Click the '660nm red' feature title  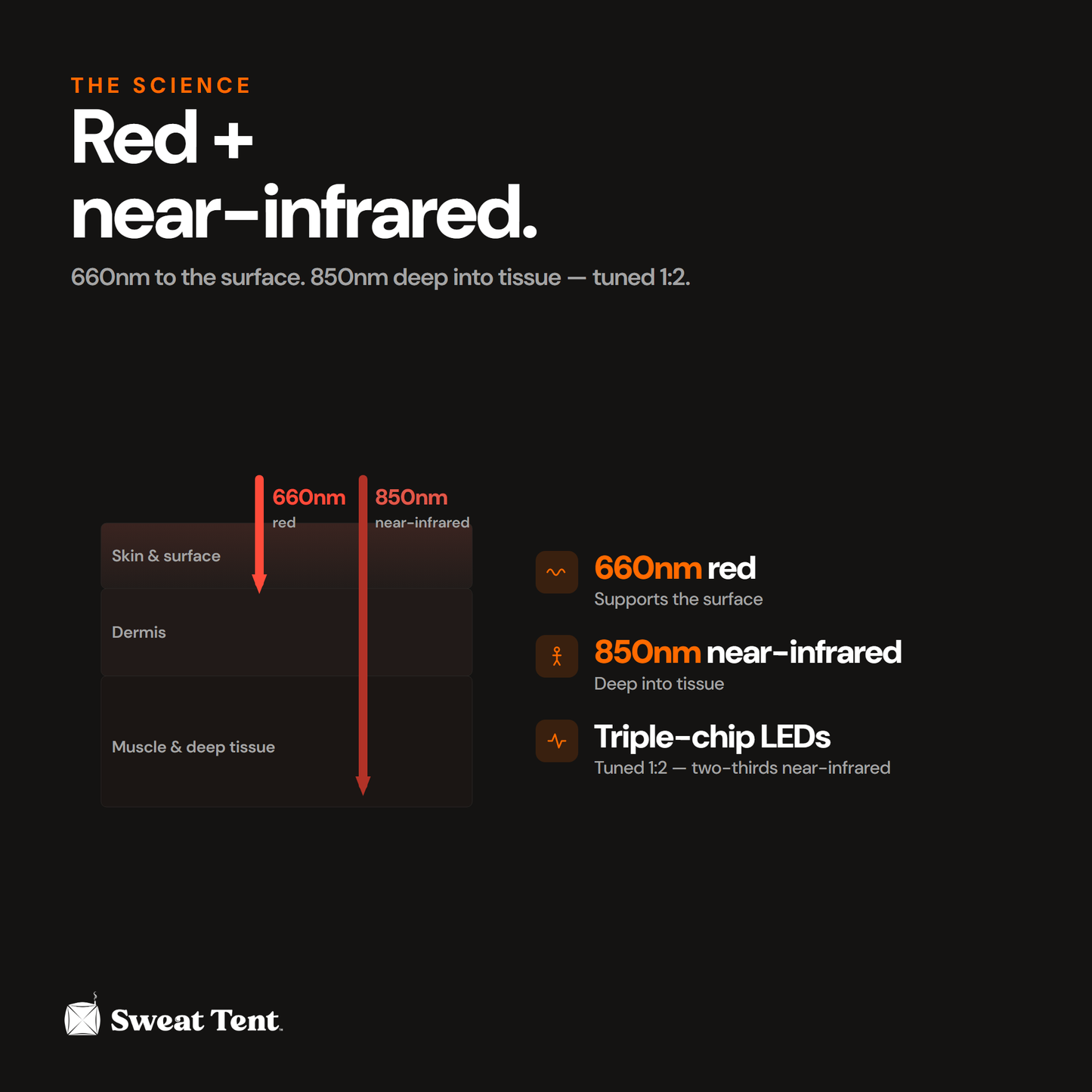pos(675,568)
